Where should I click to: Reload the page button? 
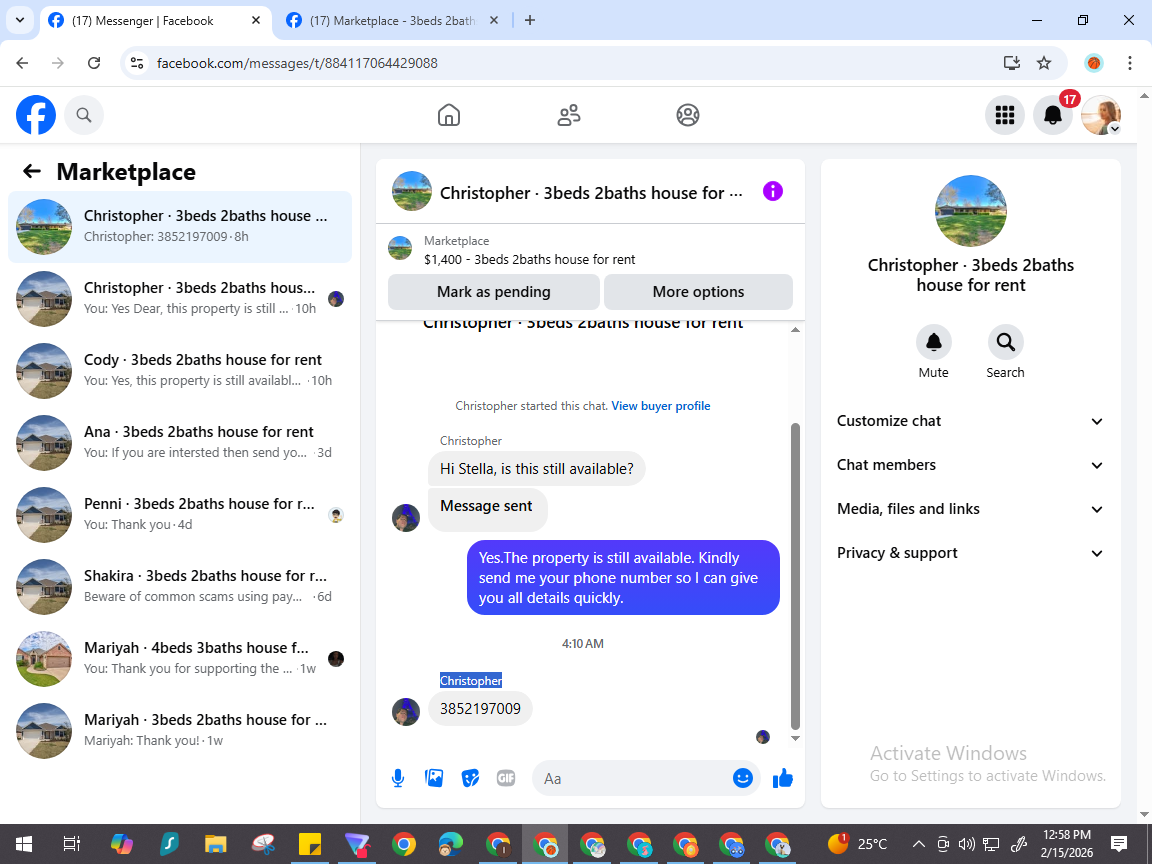[94, 63]
